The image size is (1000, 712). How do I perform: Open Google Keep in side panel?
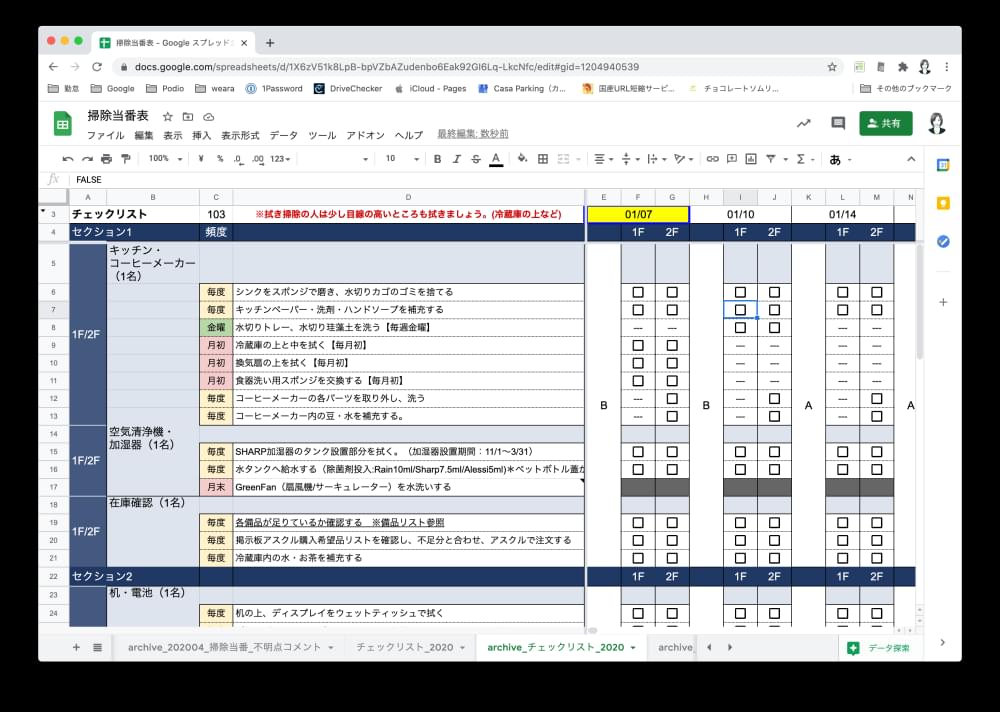[x=943, y=203]
